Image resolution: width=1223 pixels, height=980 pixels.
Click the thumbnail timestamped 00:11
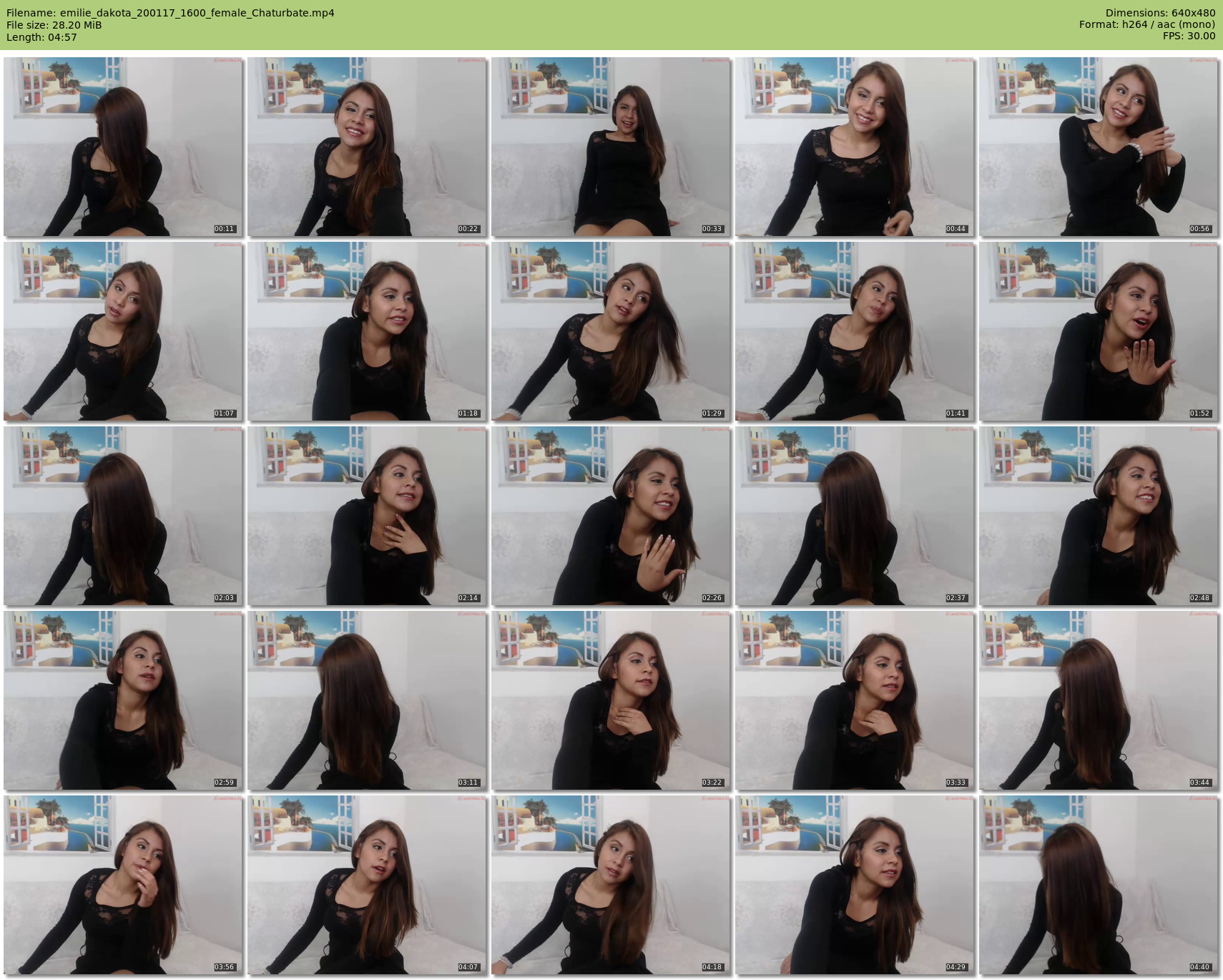122,147
